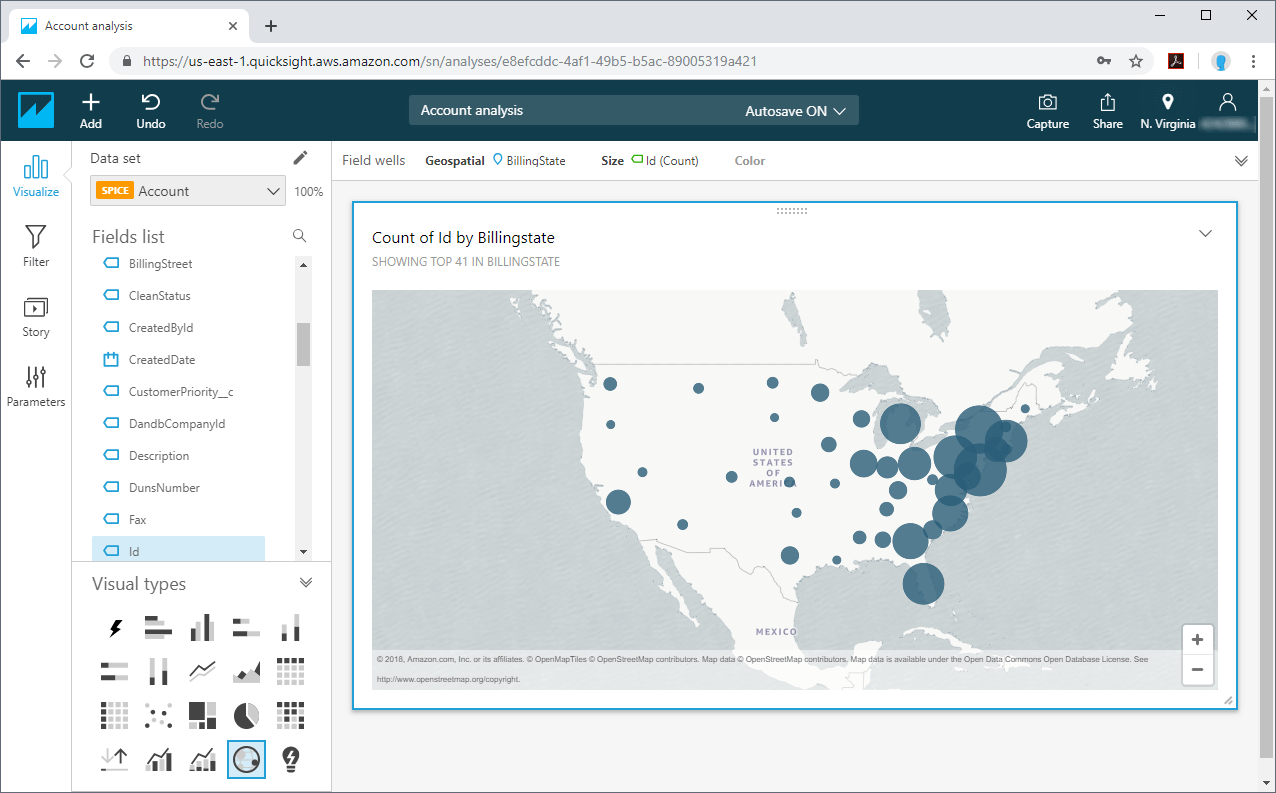Click the edit data set pencil icon
This screenshot has height=793, width=1276.
(x=300, y=158)
